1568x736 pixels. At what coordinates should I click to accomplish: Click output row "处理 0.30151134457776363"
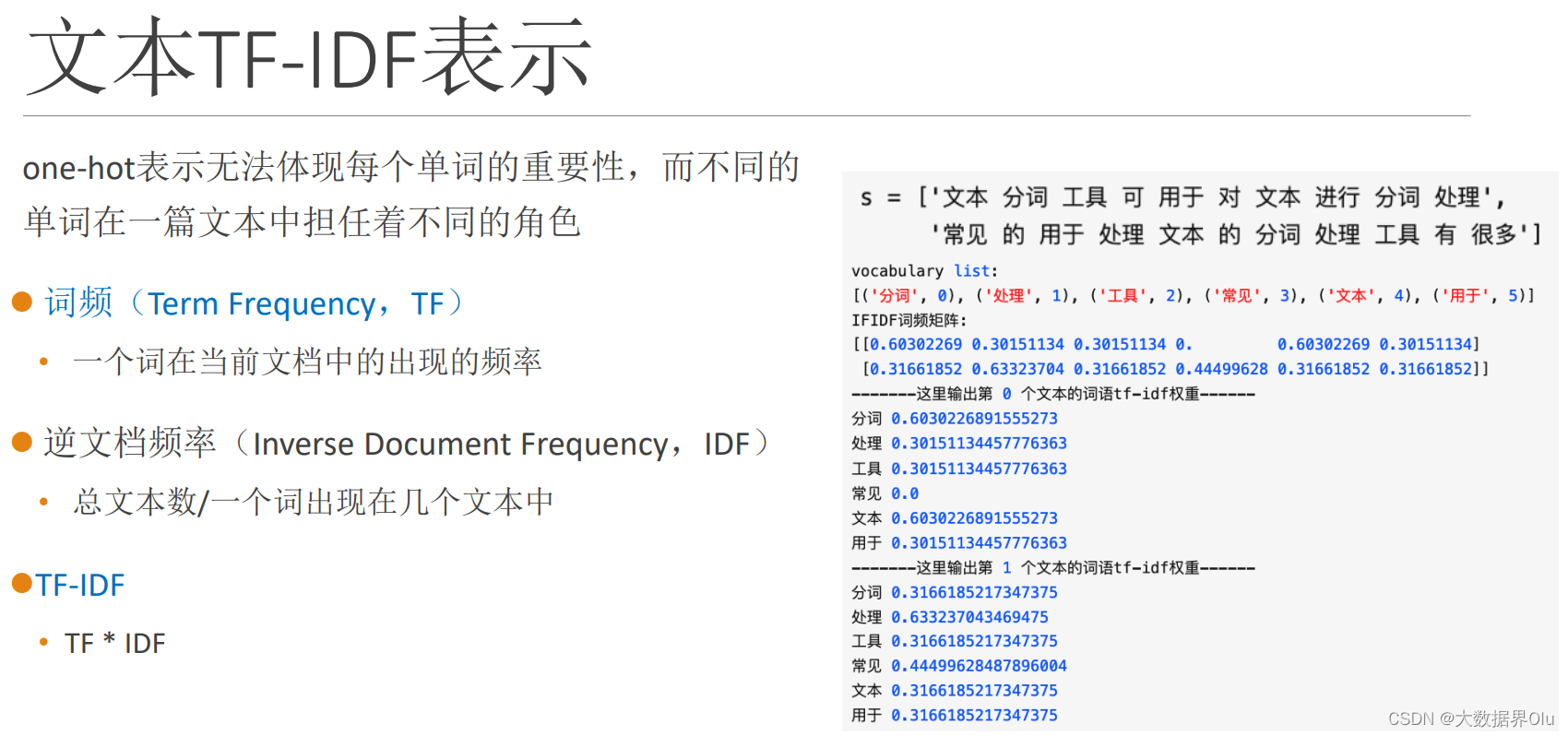tap(959, 444)
